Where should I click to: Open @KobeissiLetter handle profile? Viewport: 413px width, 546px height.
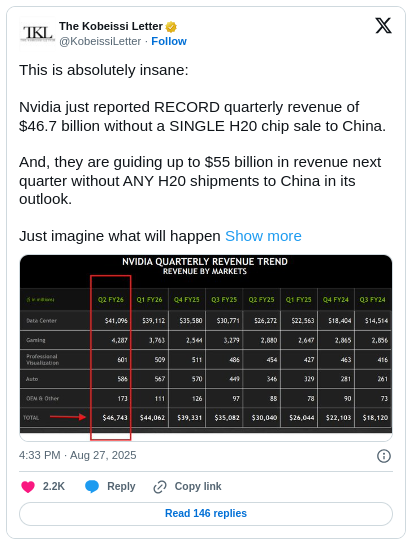click(x=100, y=41)
